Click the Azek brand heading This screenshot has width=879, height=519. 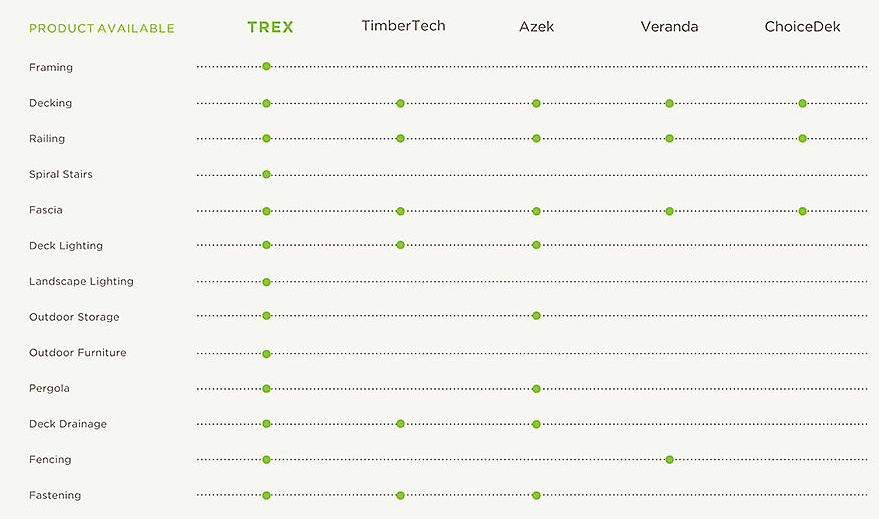pos(536,27)
